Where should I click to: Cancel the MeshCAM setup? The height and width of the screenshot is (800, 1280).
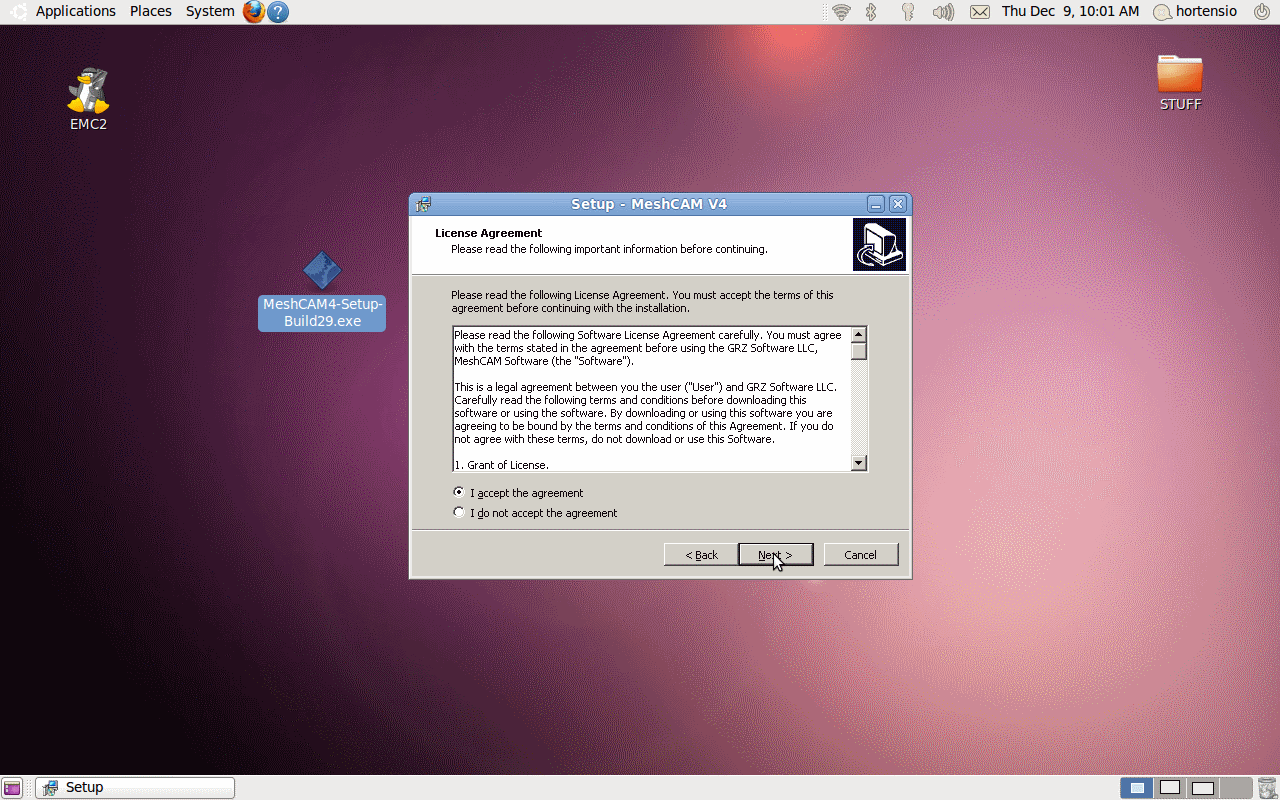[860, 555]
